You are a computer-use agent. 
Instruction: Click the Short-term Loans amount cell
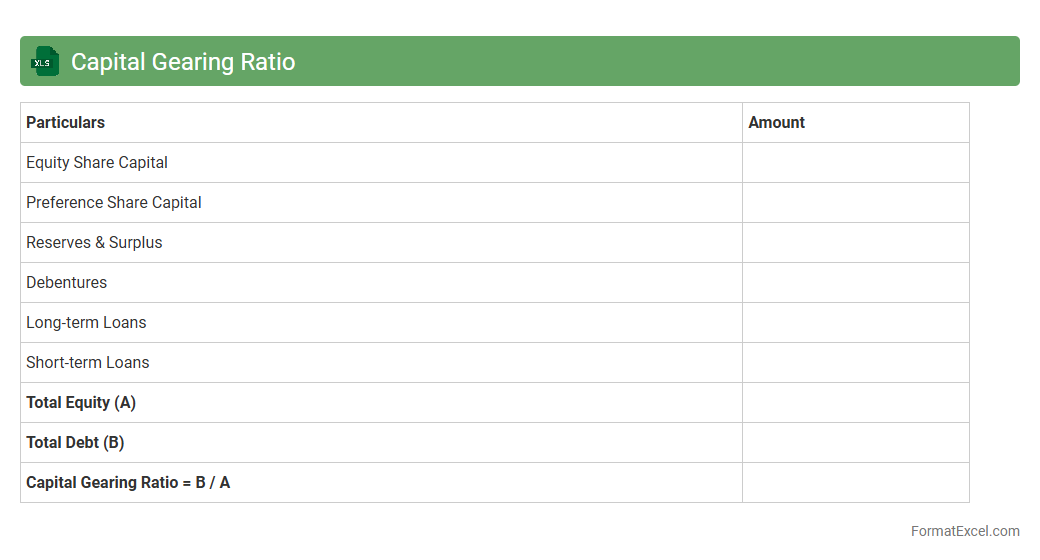[855, 363]
